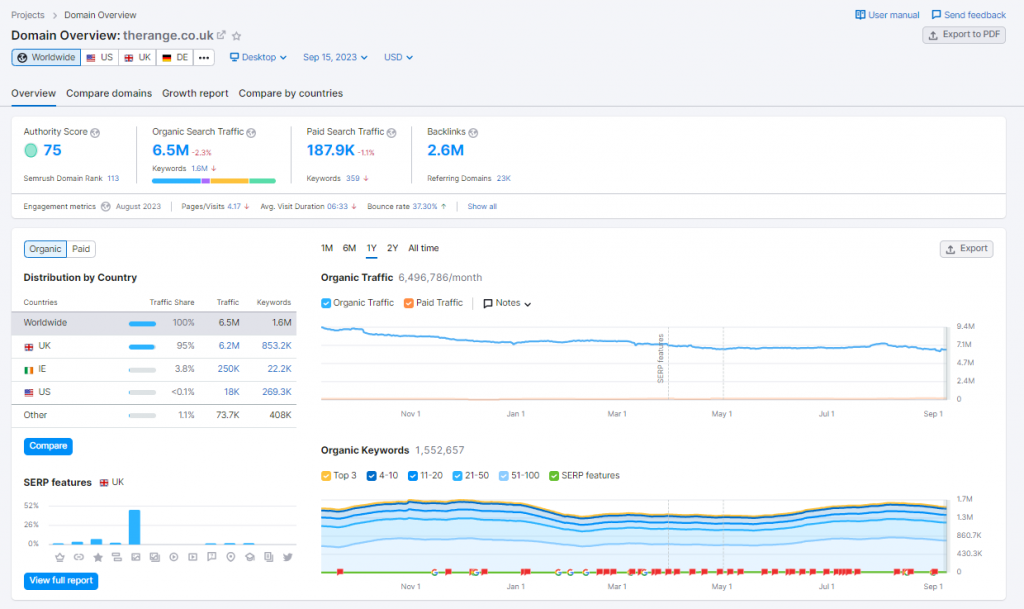The width and height of the screenshot is (1024, 609).
Task: Select the 6M time range tab
Action: 349,248
